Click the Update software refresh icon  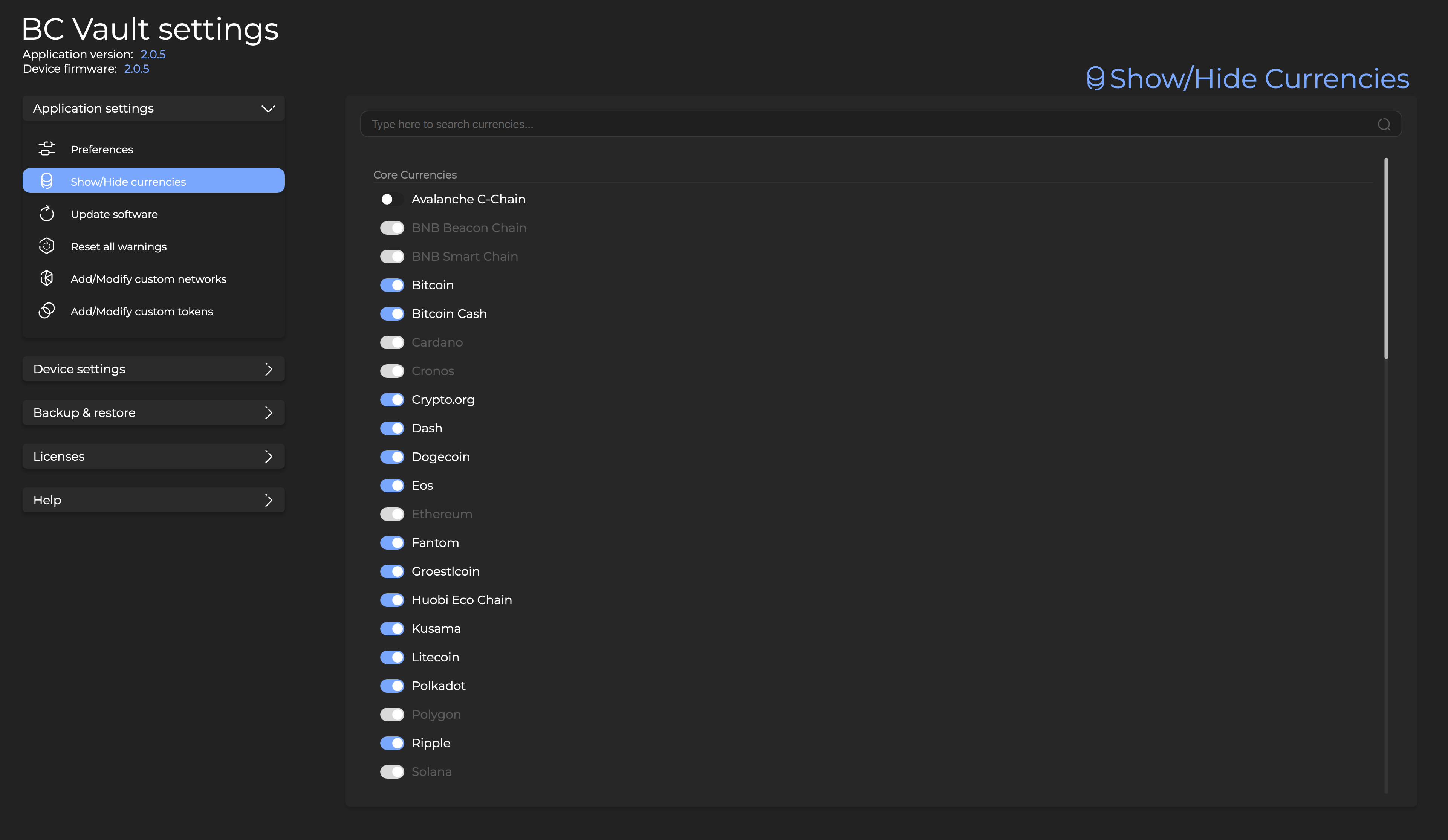point(47,214)
